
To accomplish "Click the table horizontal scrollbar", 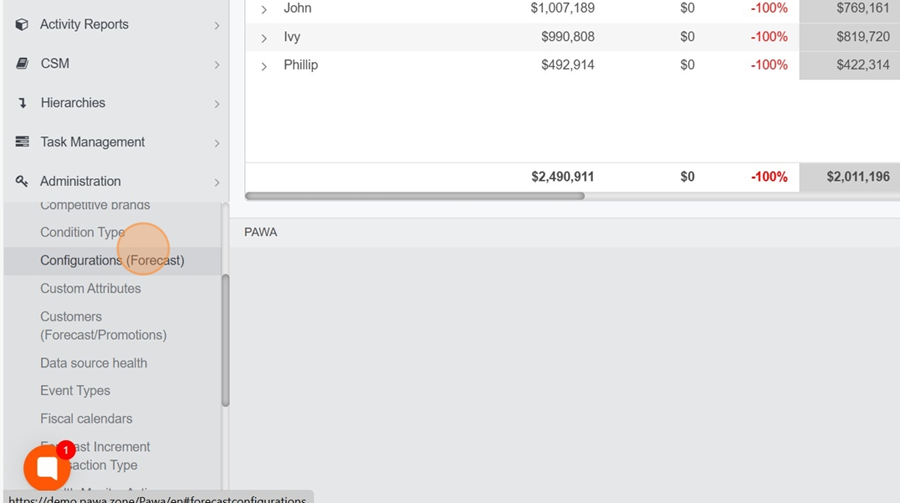I will point(414,196).
